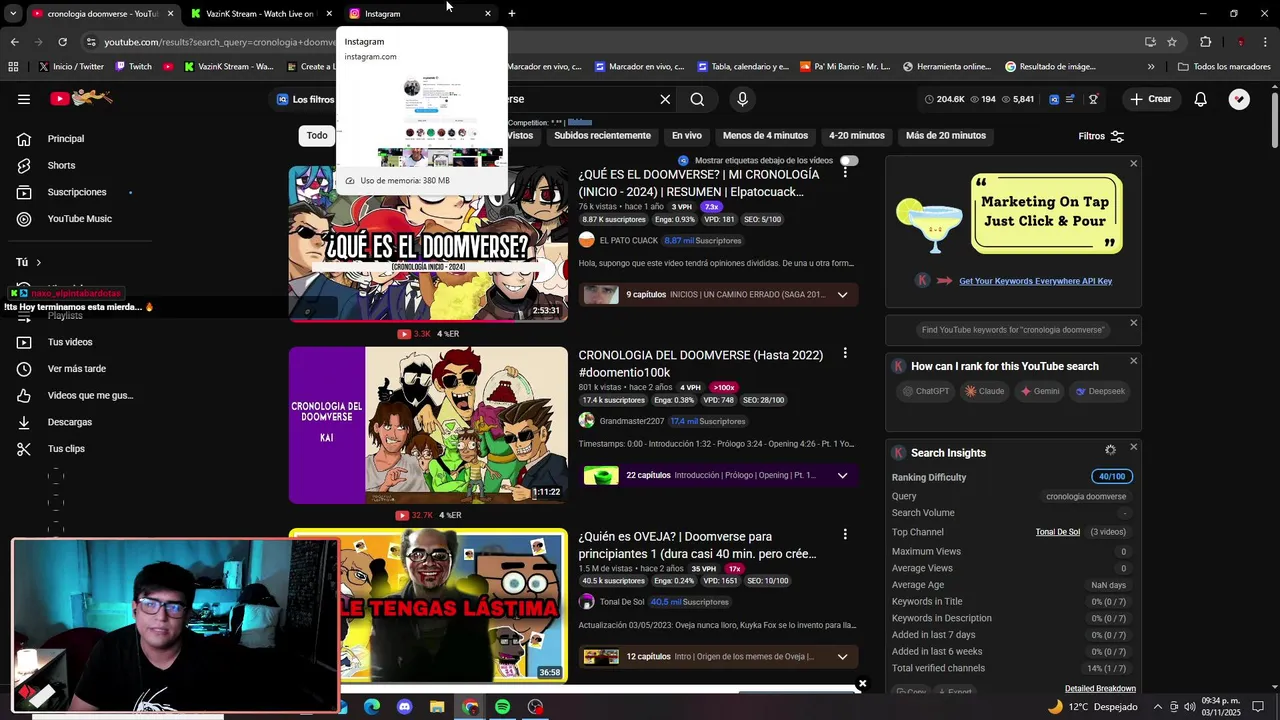Open the YouTube hamburger guide menu
The width and height of the screenshot is (1280, 720).
pos(24,99)
